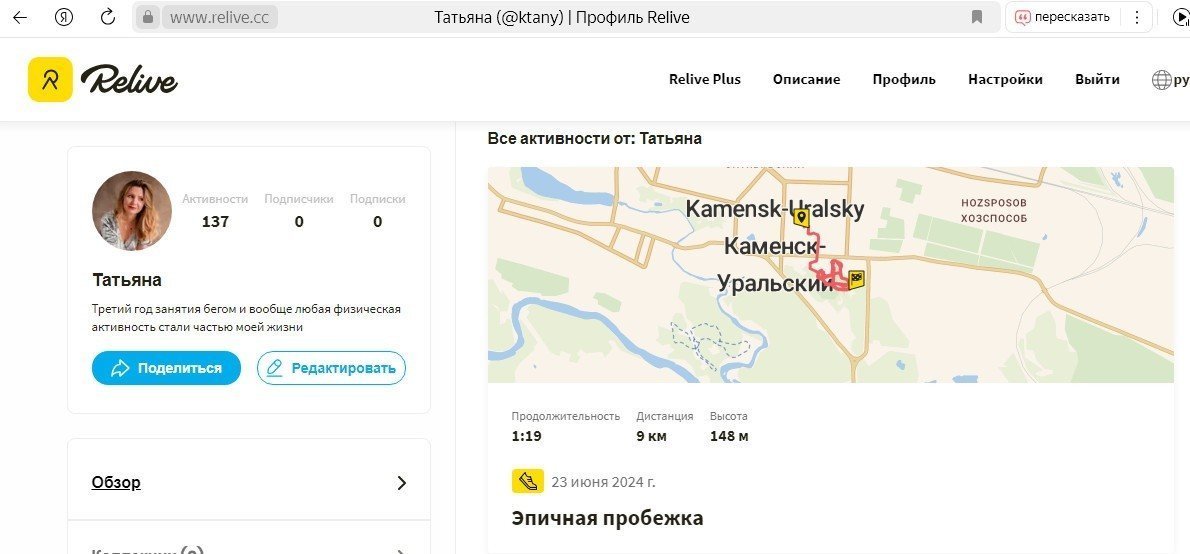Click the name Татьяна under avatar
Screen dimensions: 1190x554
click(127, 280)
